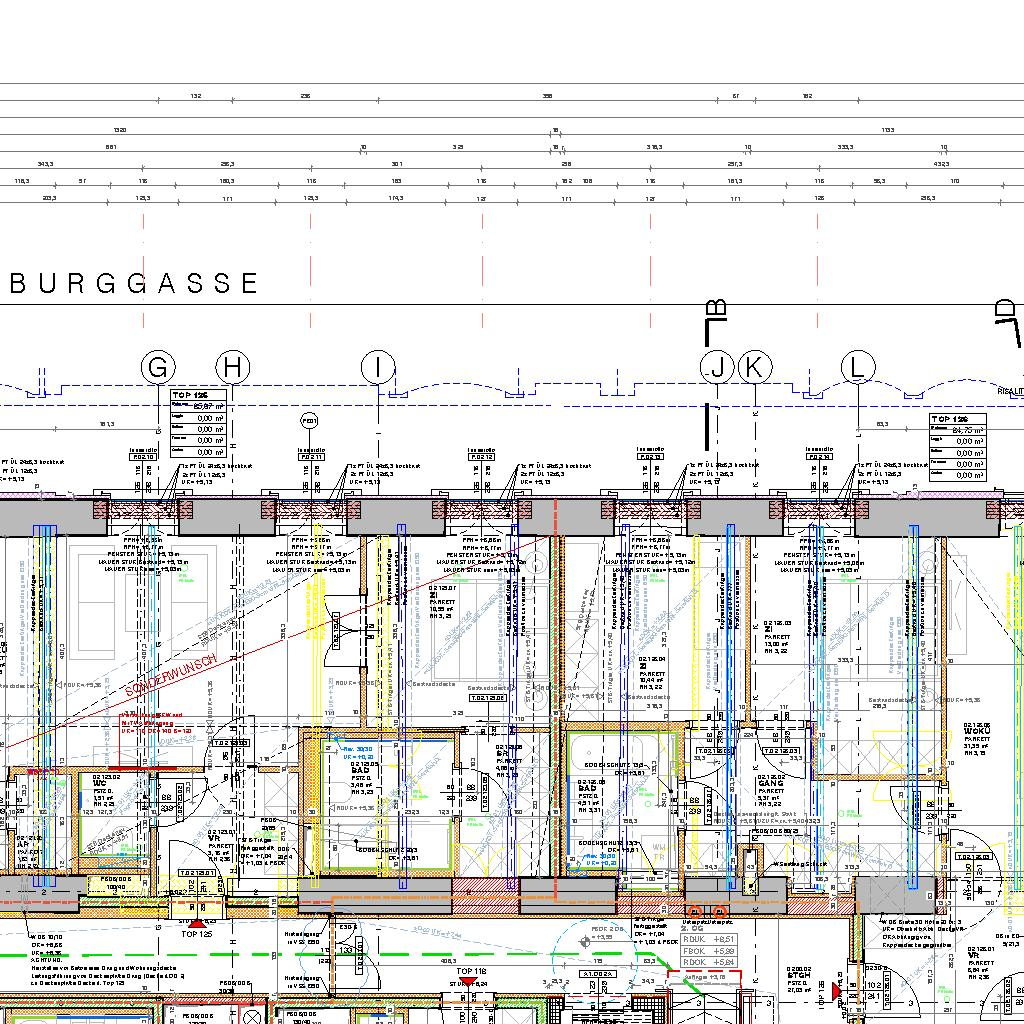Click the RDUK +8,51 level box
1024x1024 pixels.
[x=709, y=939]
